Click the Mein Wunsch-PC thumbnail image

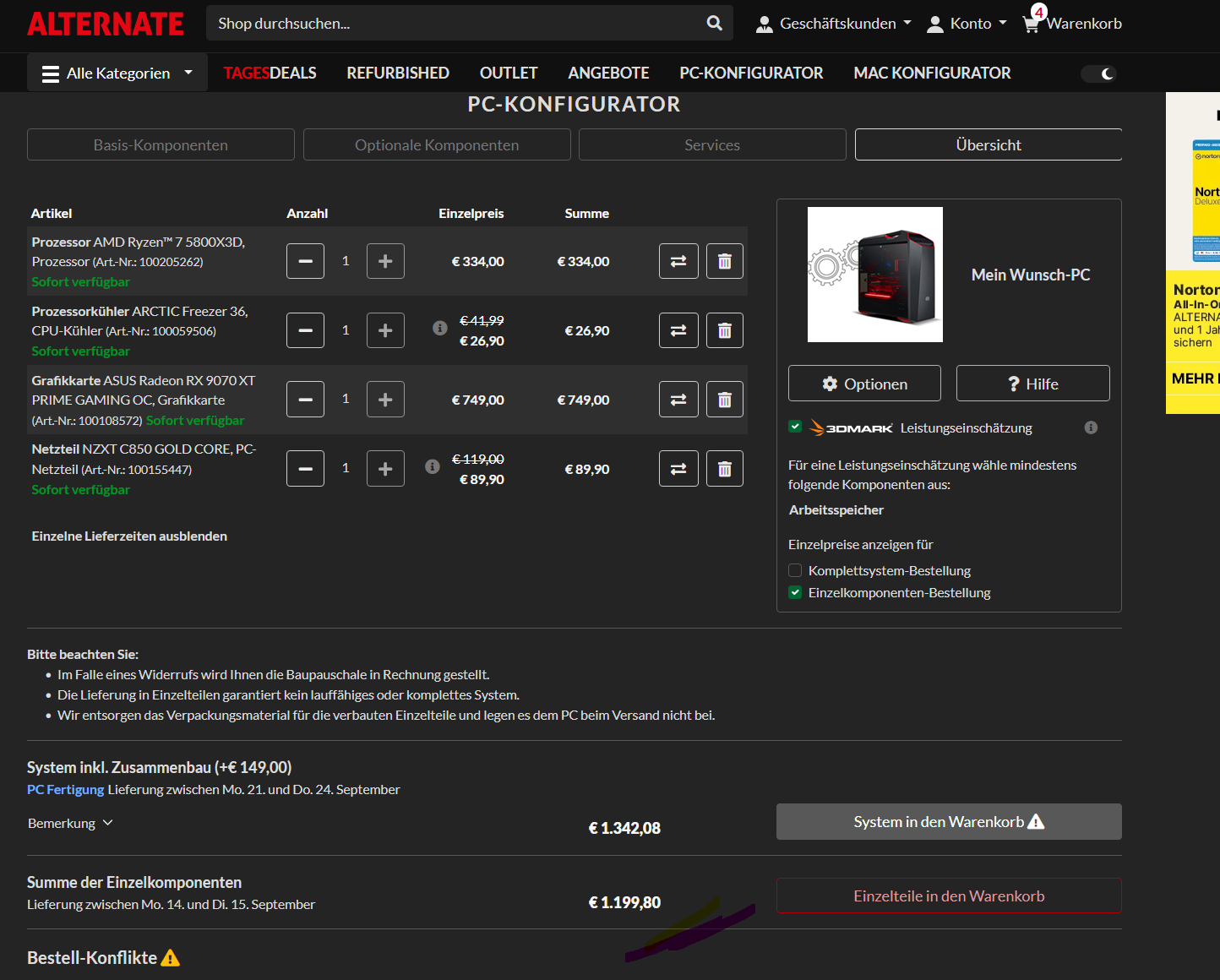875,275
